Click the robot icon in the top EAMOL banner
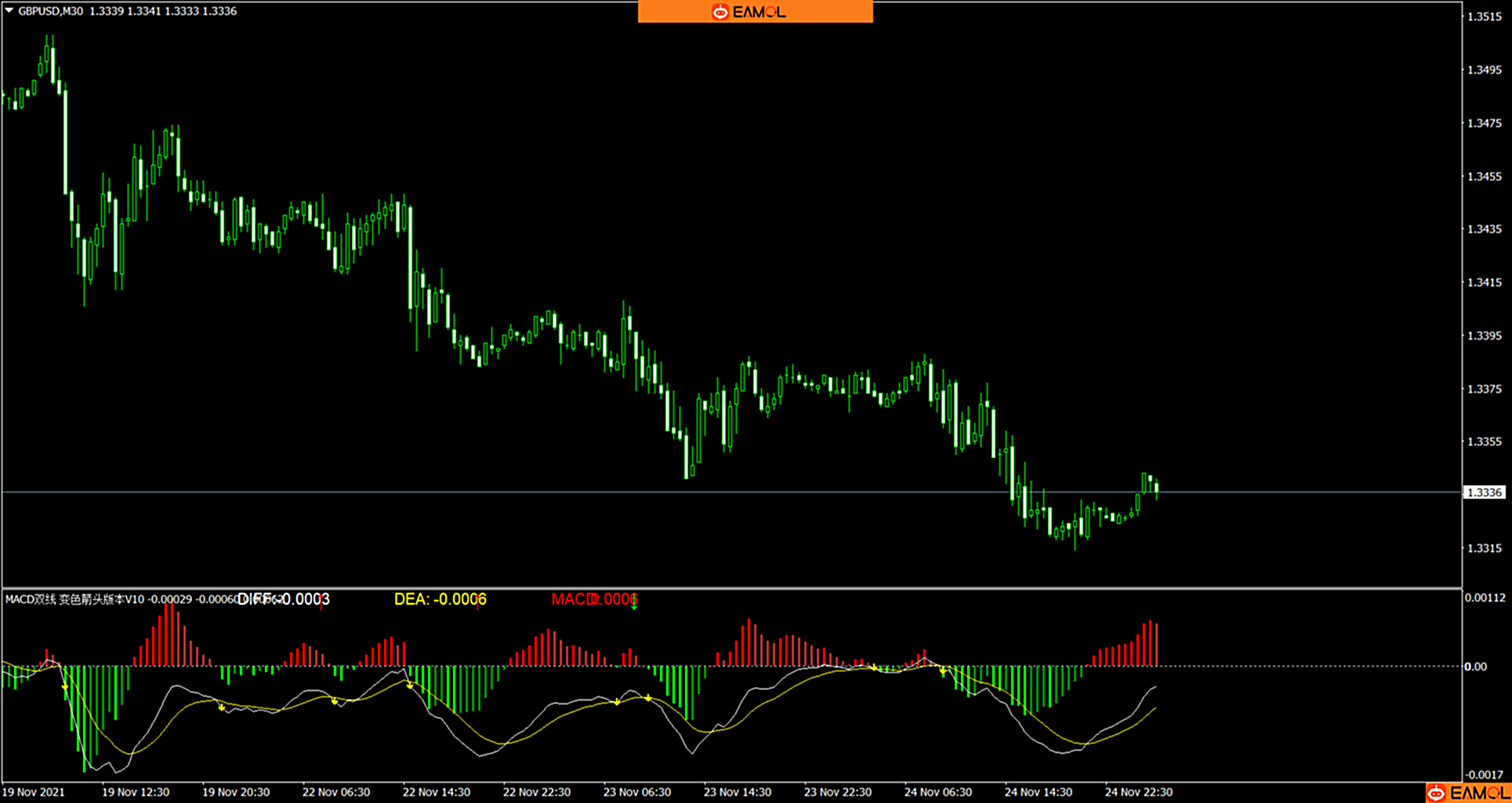The width and height of the screenshot is (1512, 803). click(x=720, y=12)
